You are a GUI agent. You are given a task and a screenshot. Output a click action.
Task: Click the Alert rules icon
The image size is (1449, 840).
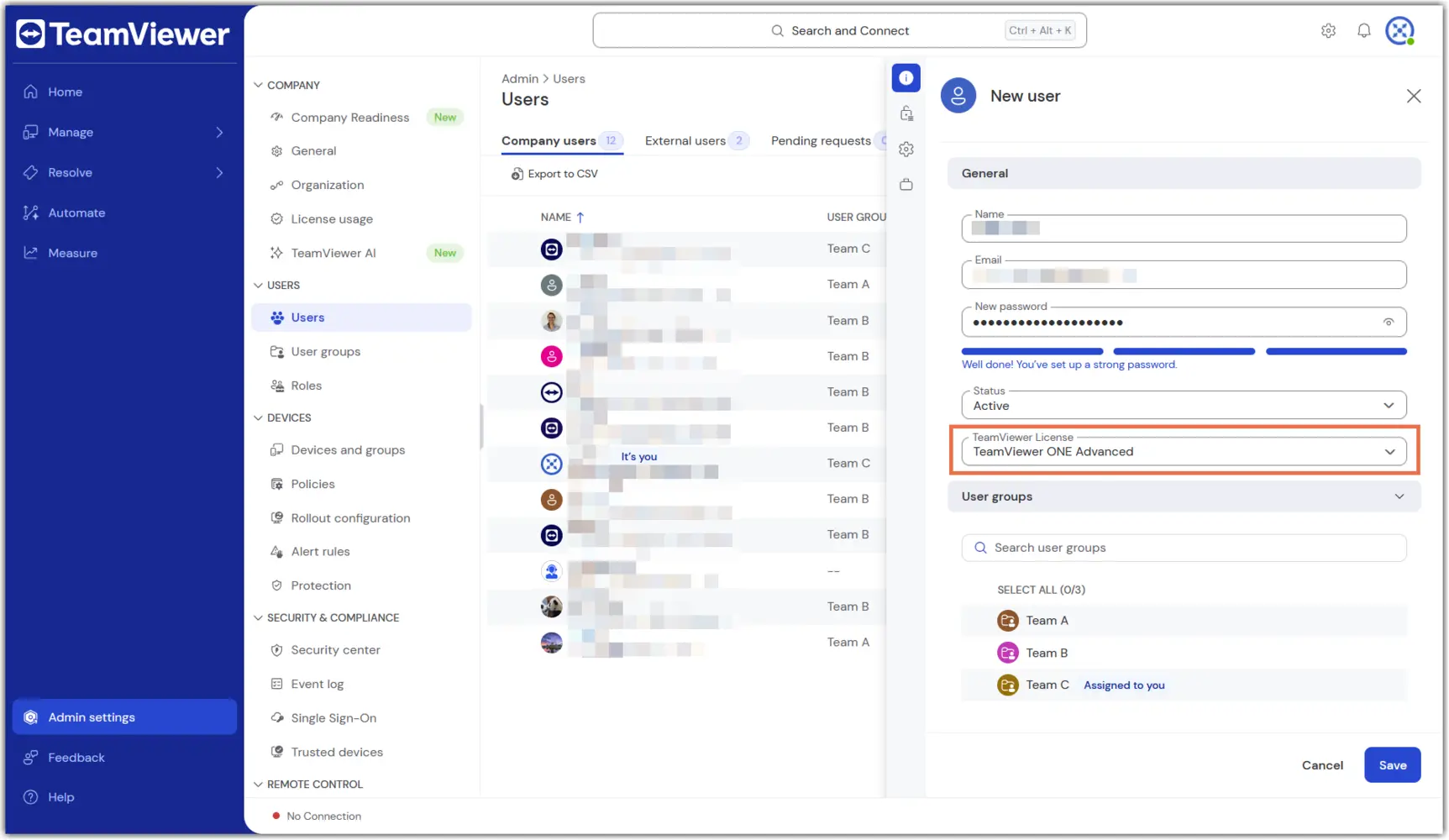click(x=276, y=552)
